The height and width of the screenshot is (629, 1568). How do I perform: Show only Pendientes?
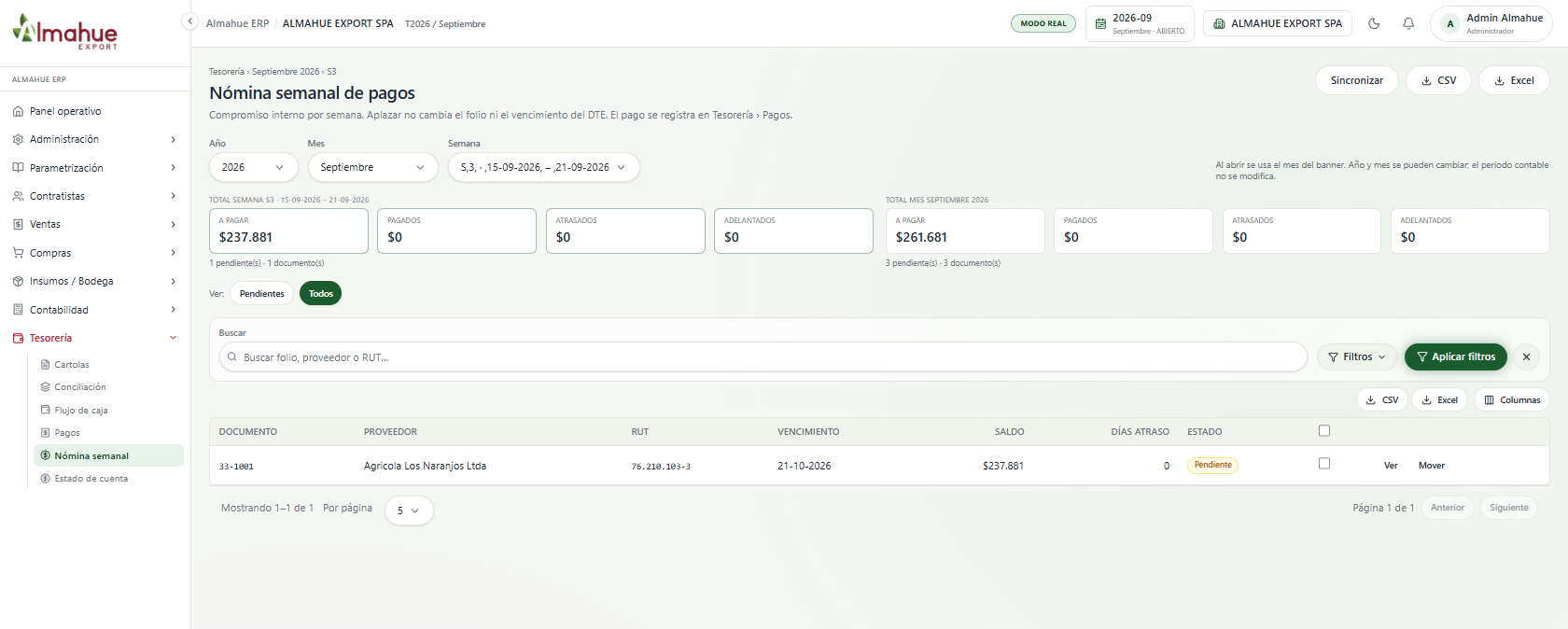[x=262, y=294]
